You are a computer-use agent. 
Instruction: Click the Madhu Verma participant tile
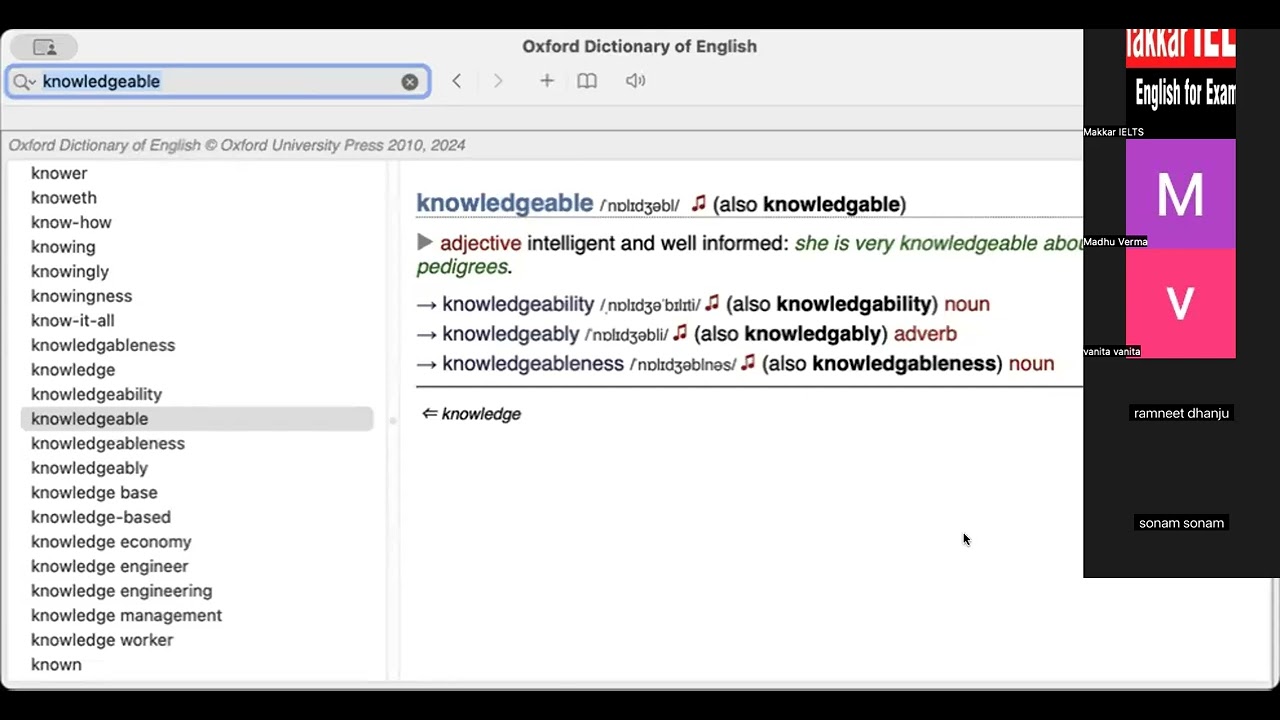pos(1181,194)
